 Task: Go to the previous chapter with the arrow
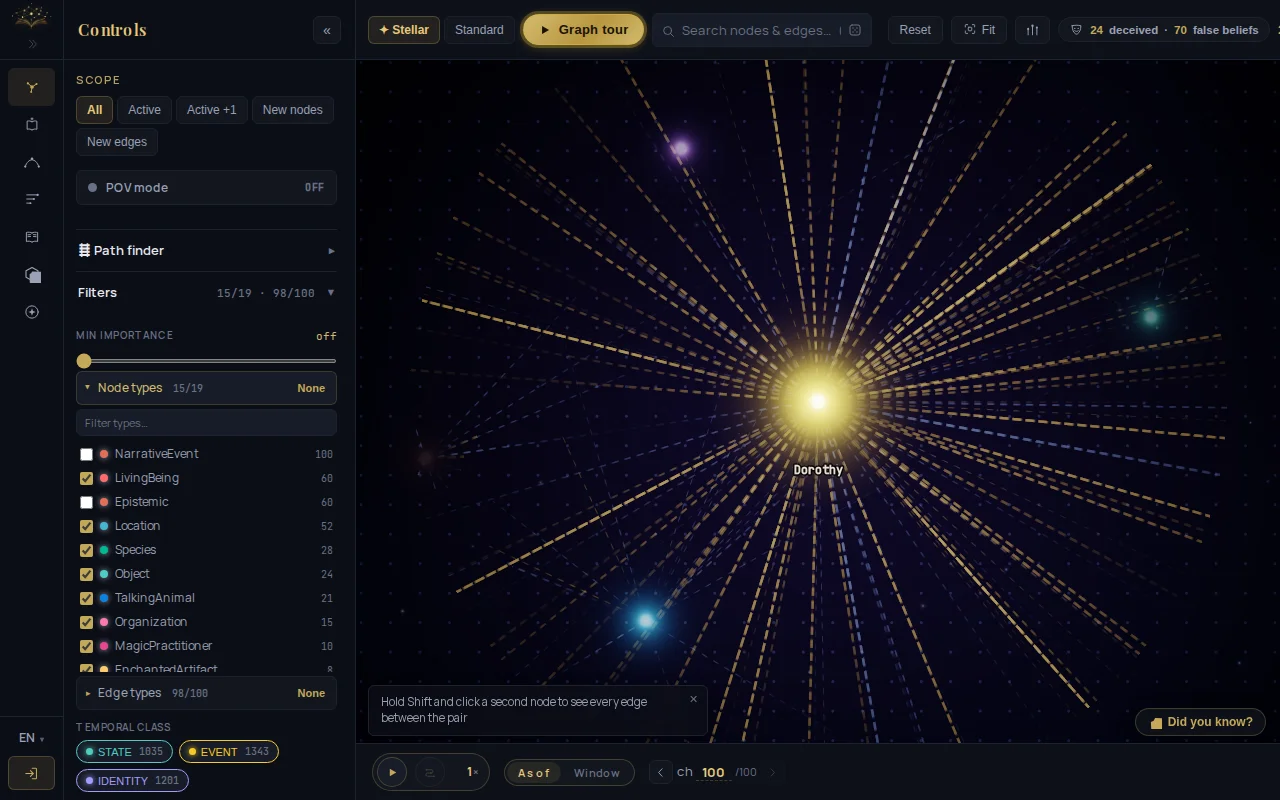[x=660, y=772]
